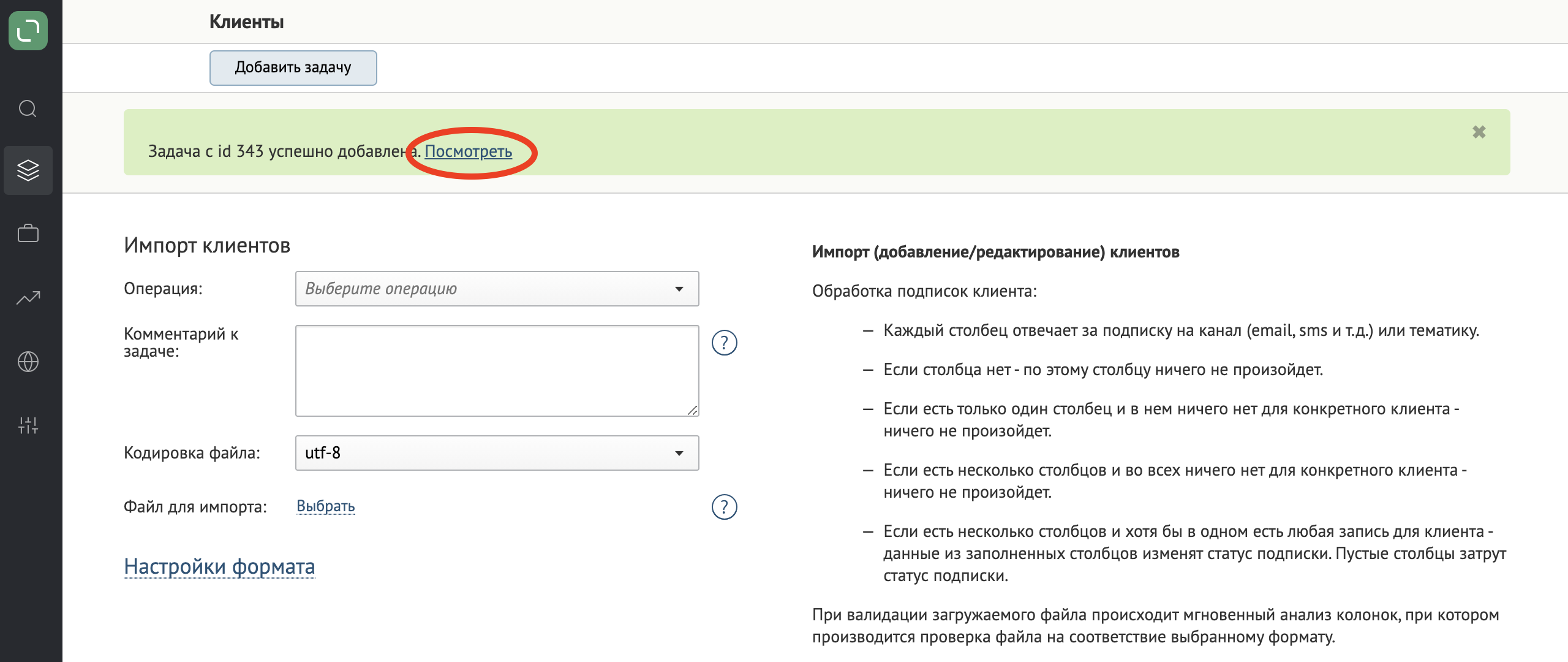Select the layers stack sidebar icon
This screenshot has height=662, width=1568.
28,170
